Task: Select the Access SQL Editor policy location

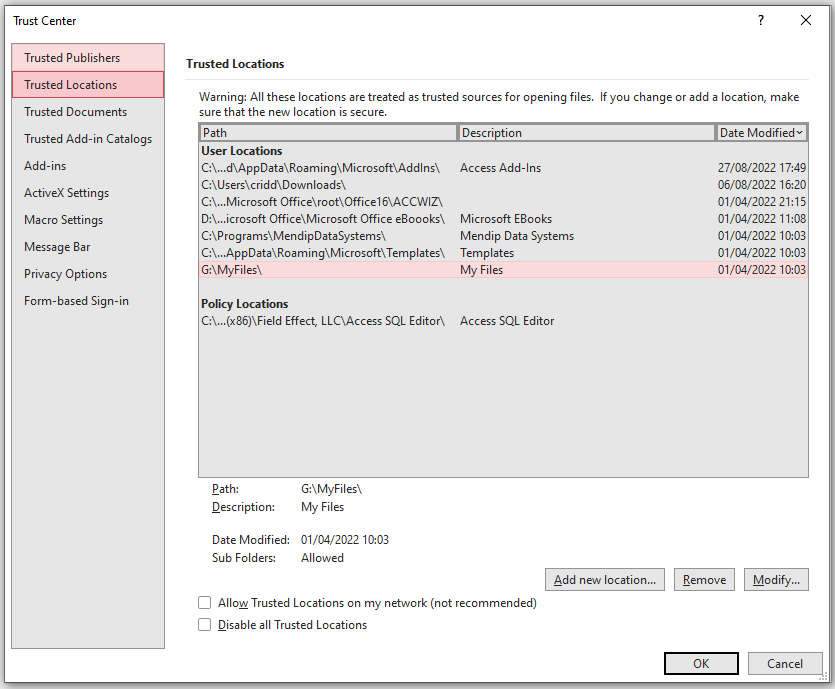Action: pyautogui.click(x=503, y=321)
